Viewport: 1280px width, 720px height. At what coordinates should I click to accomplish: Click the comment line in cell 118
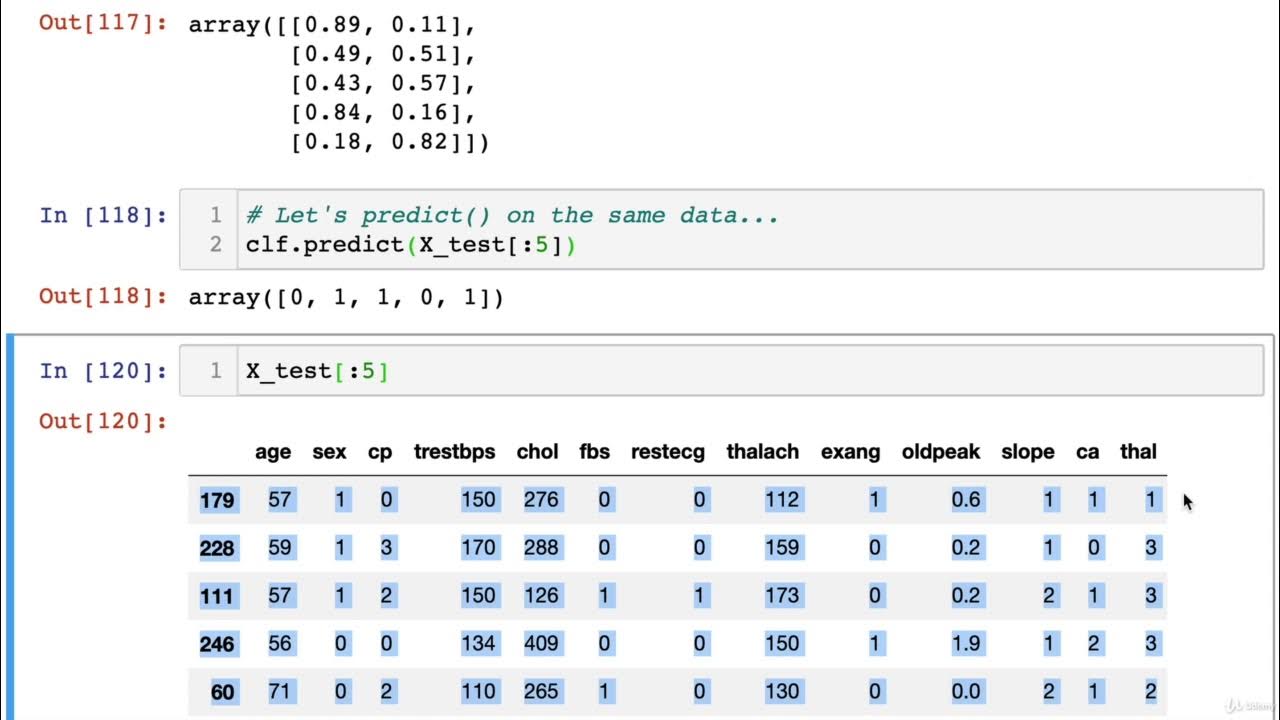pos(512,215)
